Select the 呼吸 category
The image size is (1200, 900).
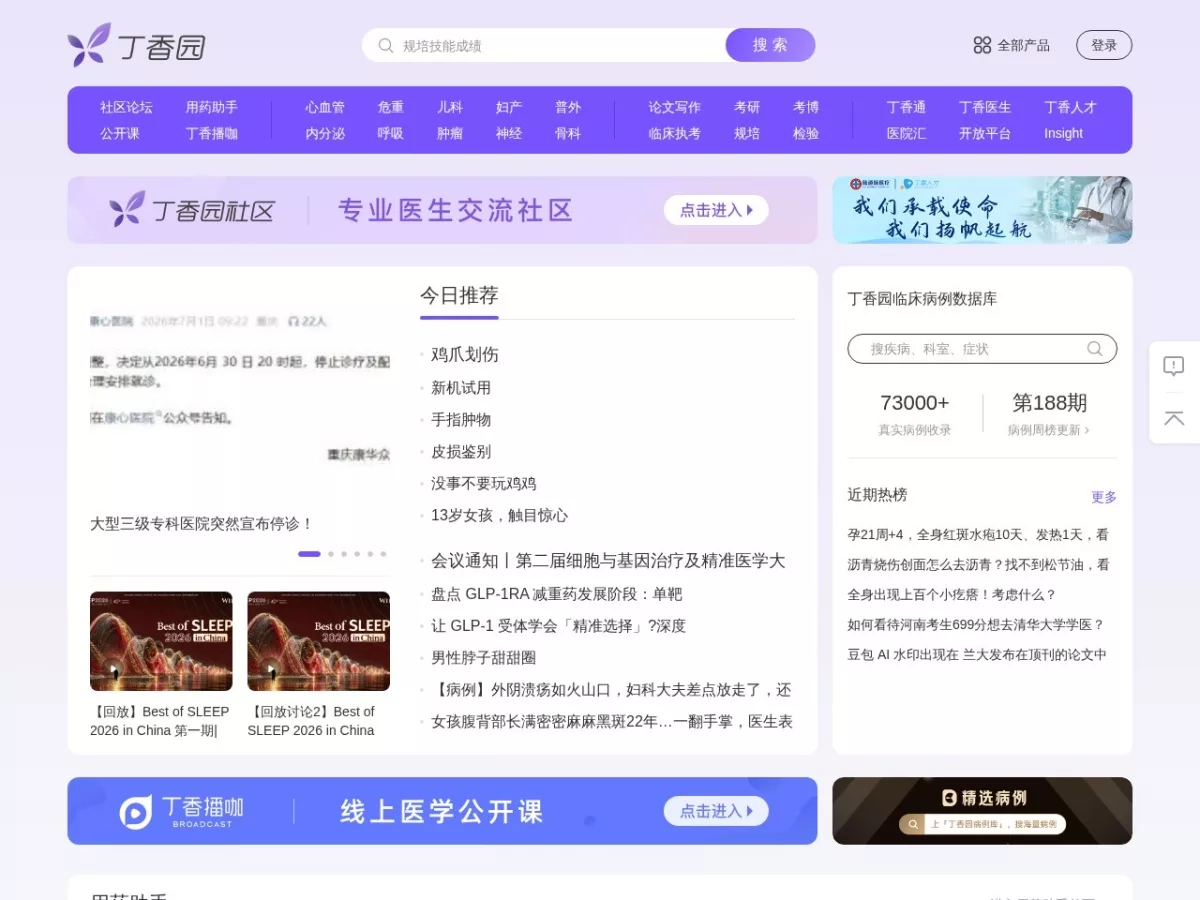pyautogui.click(x=391, y=133)
